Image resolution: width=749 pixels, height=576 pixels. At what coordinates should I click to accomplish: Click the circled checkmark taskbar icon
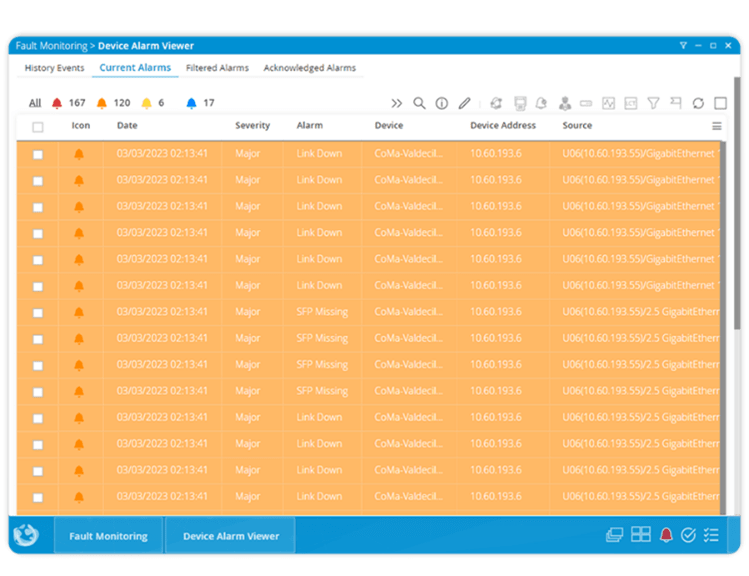[688, 535]
